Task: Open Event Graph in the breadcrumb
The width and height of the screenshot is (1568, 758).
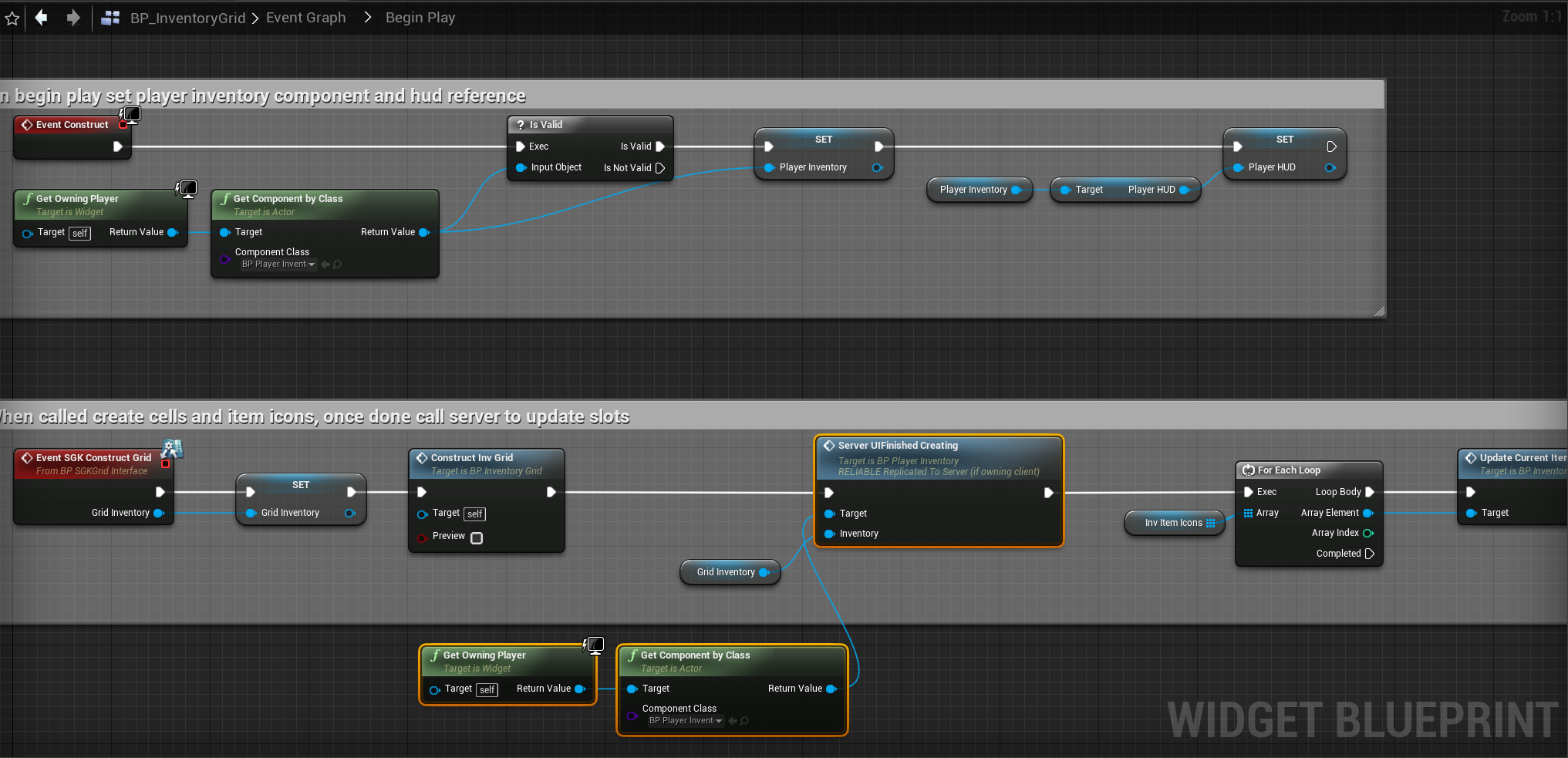Action: coord(305,18)
